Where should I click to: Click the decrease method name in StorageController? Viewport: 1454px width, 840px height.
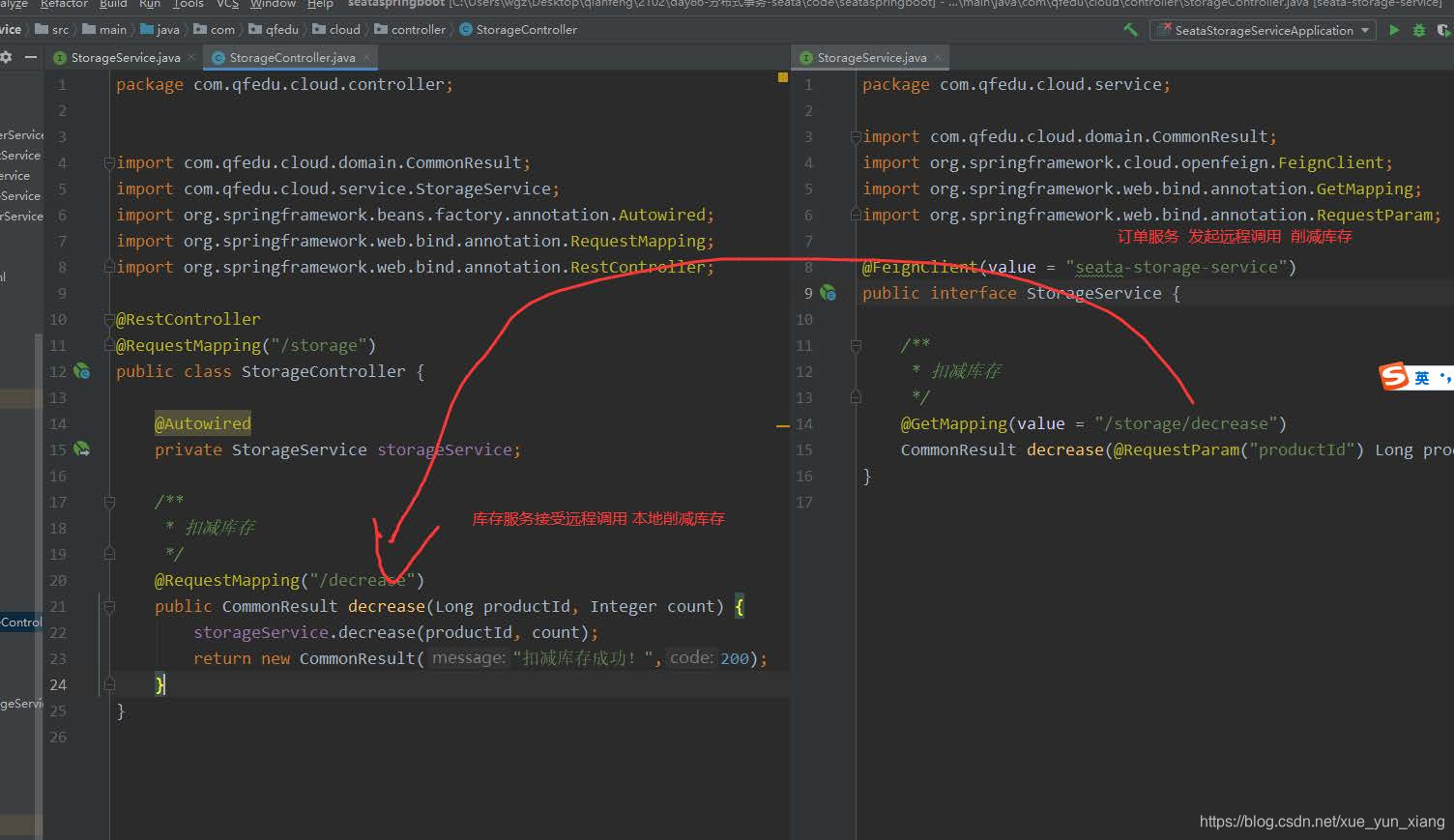point(387,606)
